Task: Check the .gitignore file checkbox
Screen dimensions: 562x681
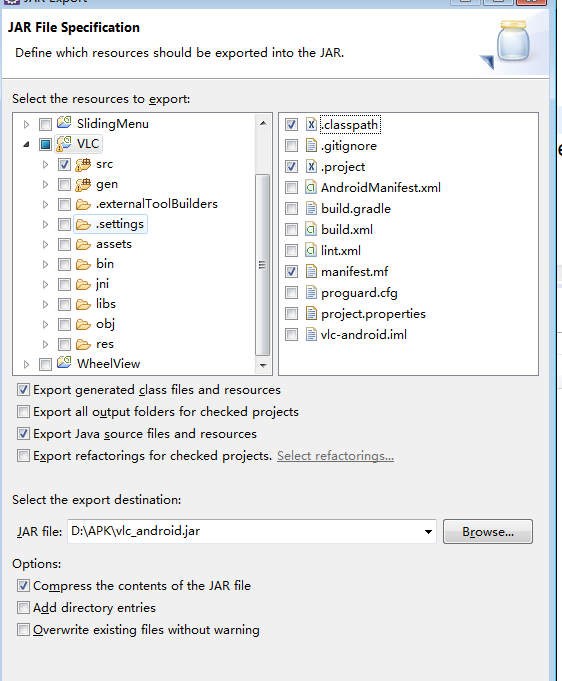Action: click(x=291, y=145)
